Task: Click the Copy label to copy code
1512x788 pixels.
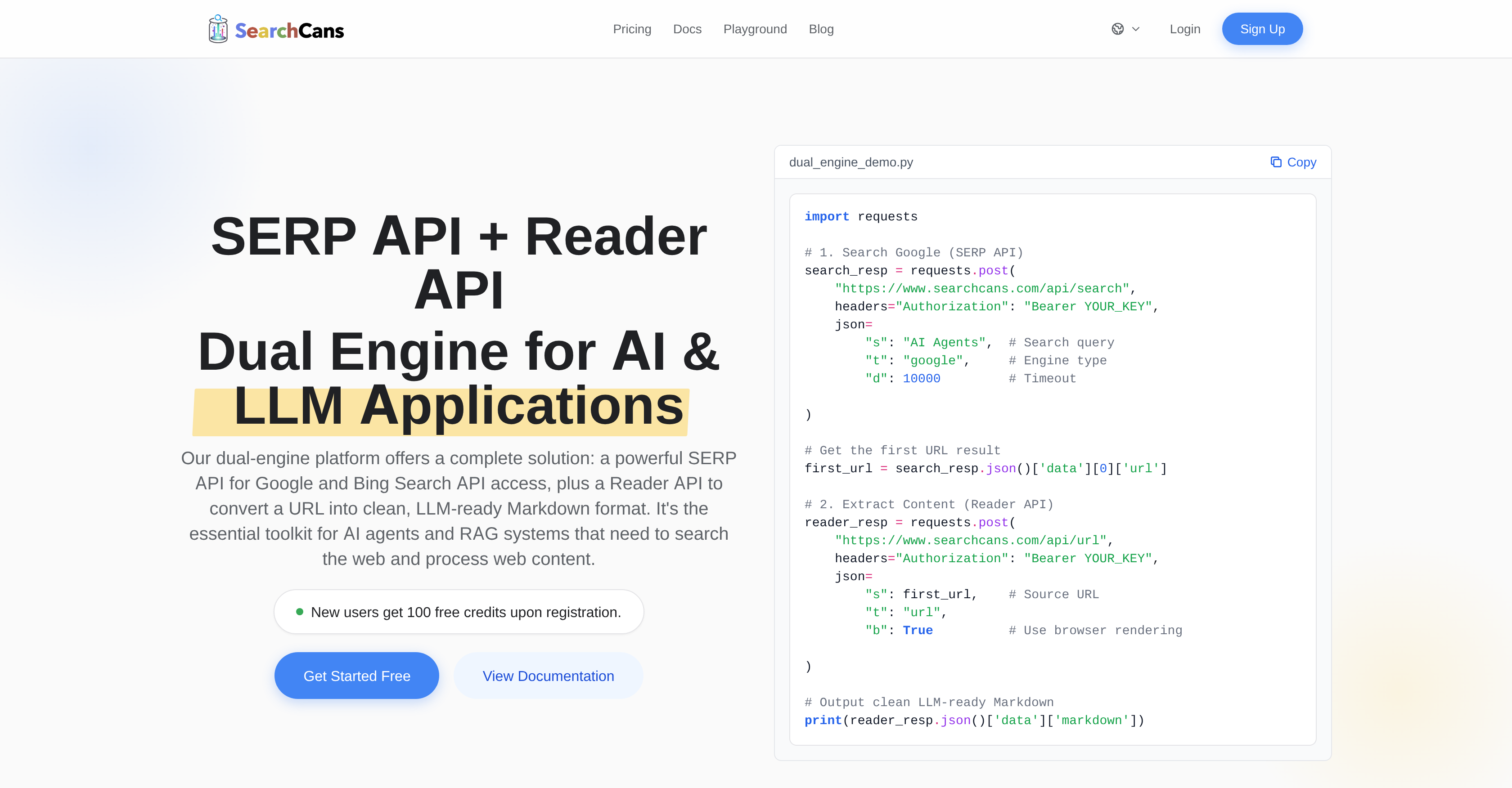Action: 1301,162
